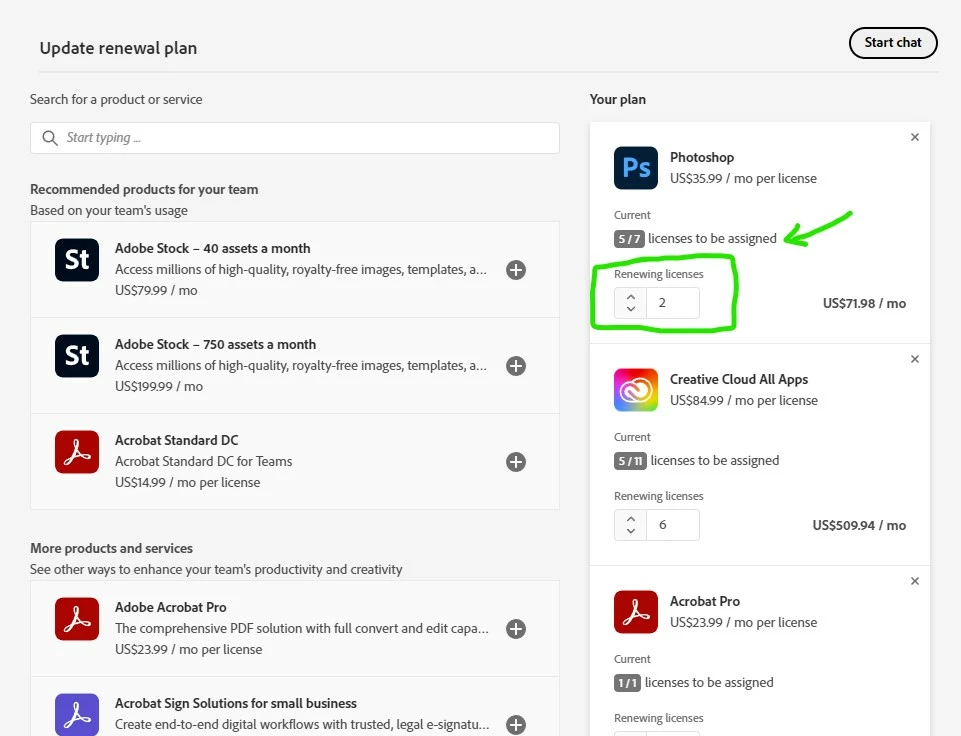The width and height of the screenshot is (961, 736).
Task: Open the Start chat button
Action: click(892, 43)
